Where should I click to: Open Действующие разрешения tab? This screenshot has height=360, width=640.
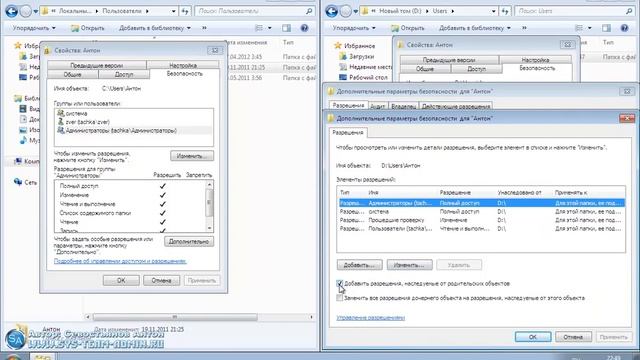(x=456, y=106)
